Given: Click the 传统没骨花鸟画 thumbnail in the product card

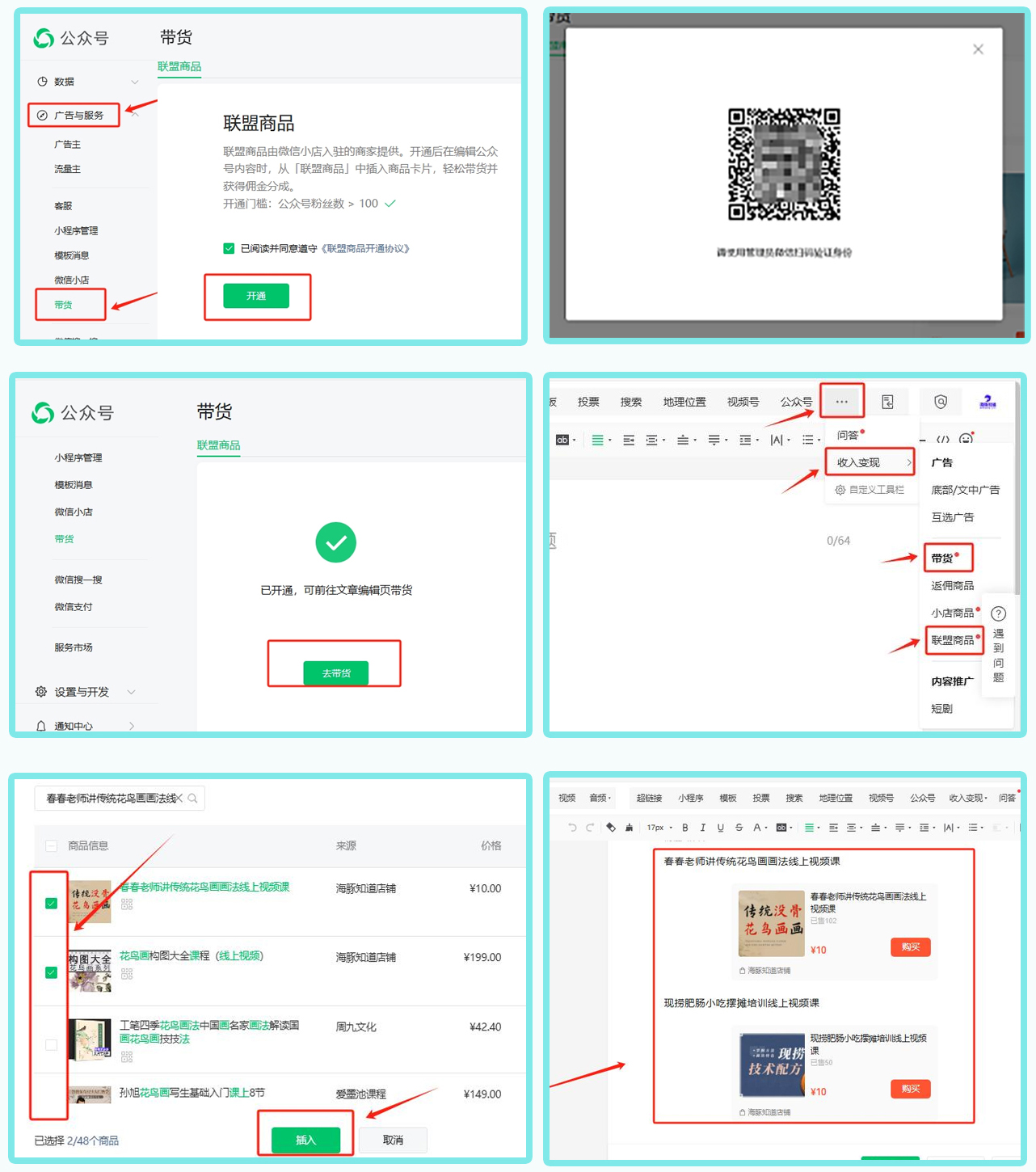Looking at the screenshot, I should point(772,924).
